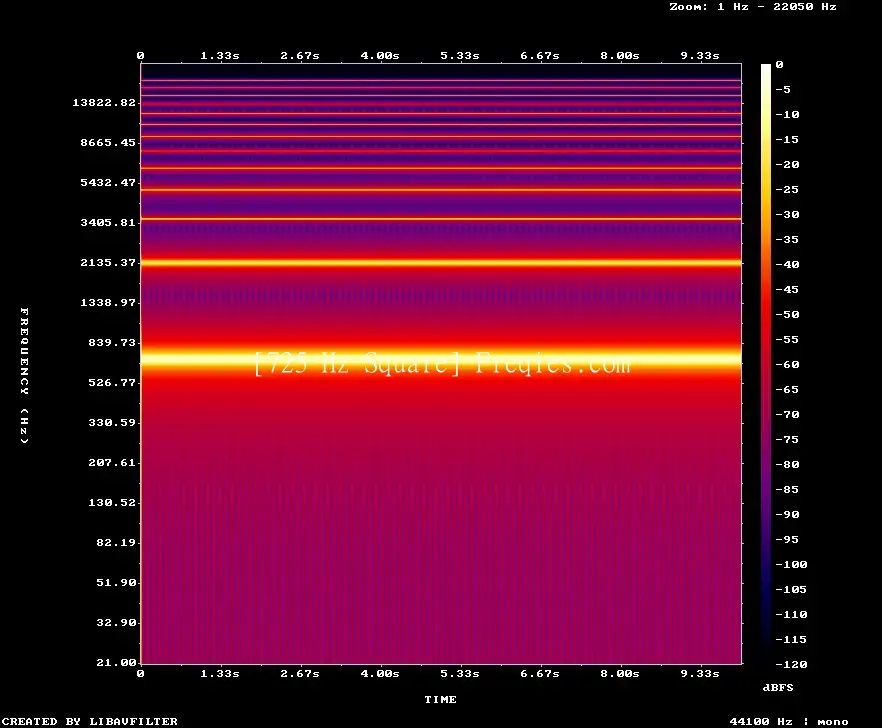The width and height of the screenshot is (882, 728).
Task: Click the 839.73 frequency label
Action: click(112, 342)
